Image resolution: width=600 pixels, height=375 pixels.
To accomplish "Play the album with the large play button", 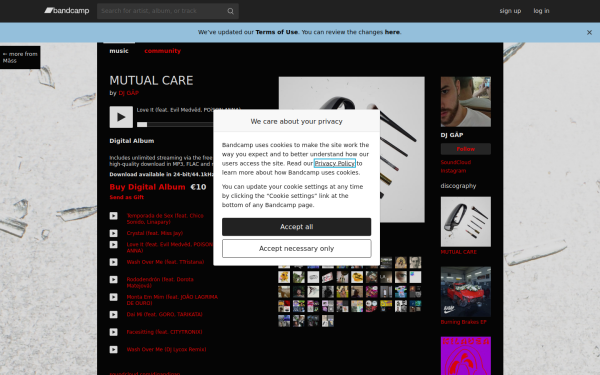I will [121, 117].
